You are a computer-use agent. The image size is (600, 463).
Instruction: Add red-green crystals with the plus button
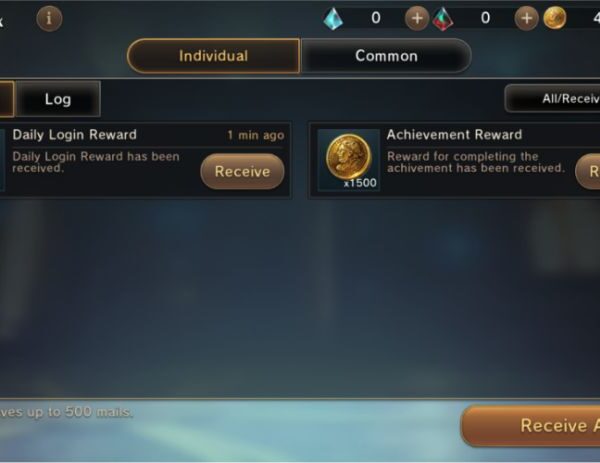[527, 18]
